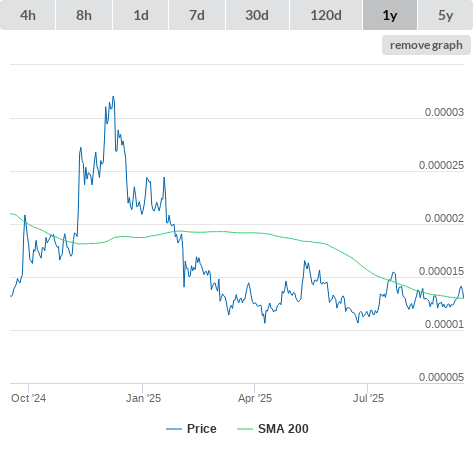
Task: Toggle the SMA 200 legend entry
Action: (x=283, y=429)
